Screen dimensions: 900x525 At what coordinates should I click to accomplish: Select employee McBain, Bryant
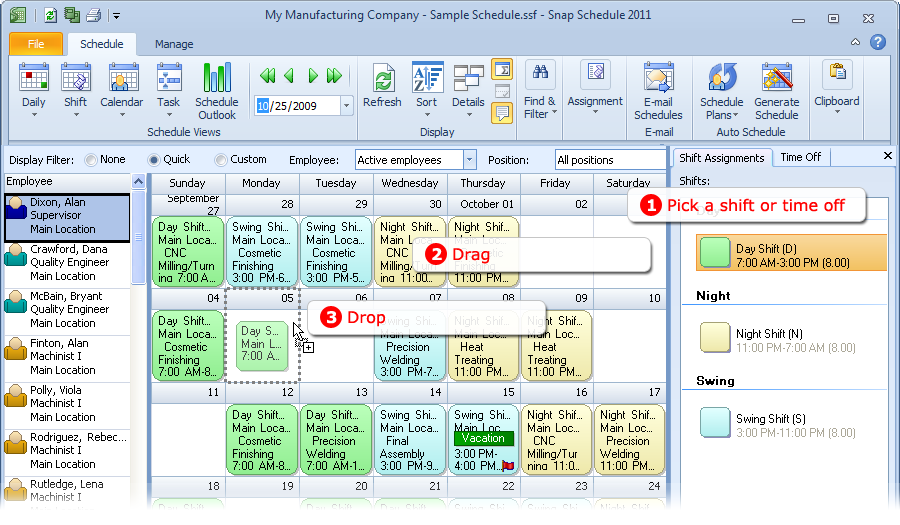(x=67, y=310)
